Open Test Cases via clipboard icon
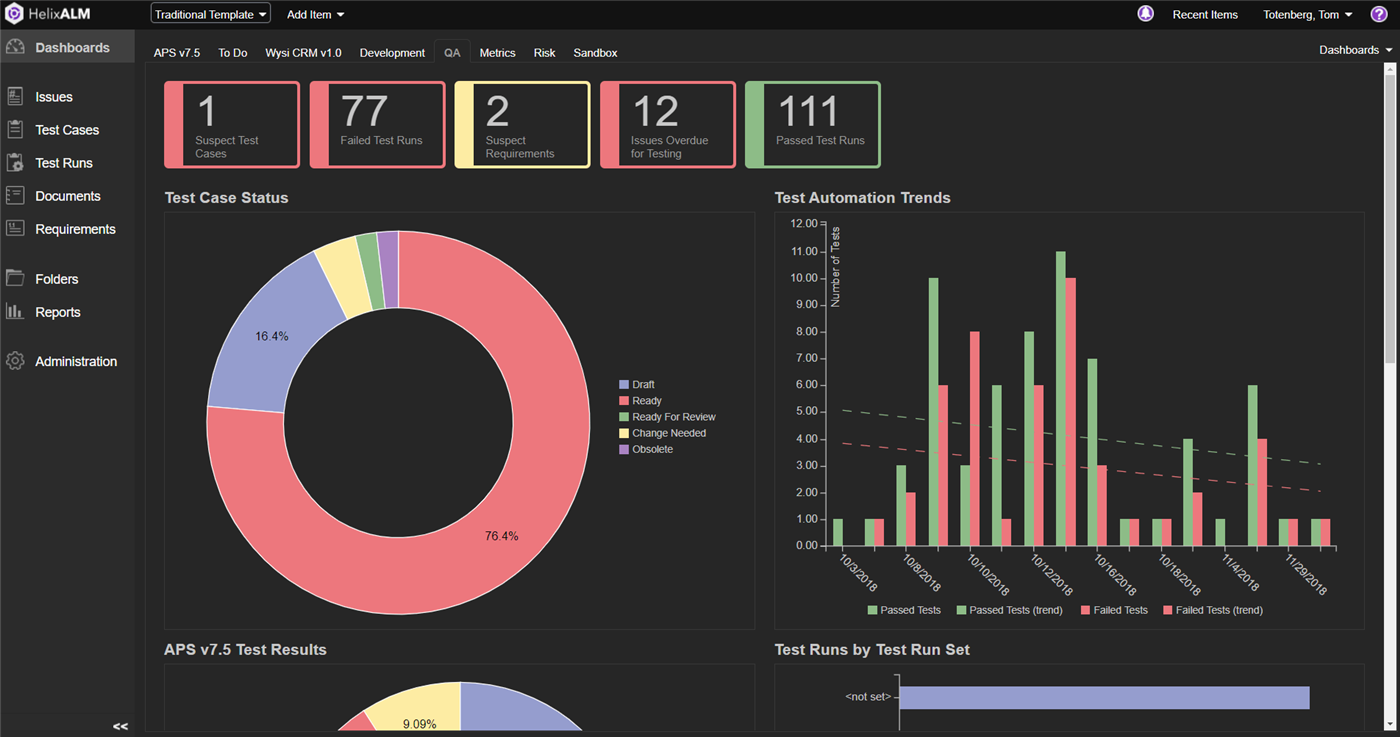Screen dimensions: 1400x737 tap(15, 130)
